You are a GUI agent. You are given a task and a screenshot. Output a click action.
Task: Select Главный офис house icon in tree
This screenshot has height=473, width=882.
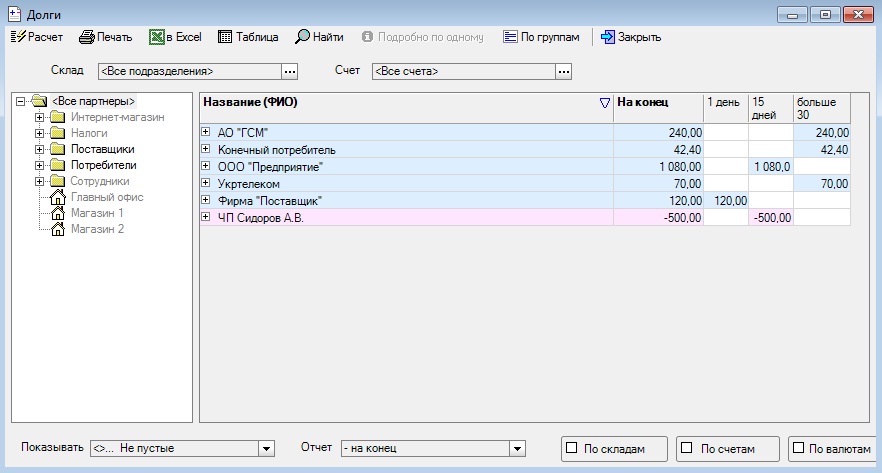[58, 197]
